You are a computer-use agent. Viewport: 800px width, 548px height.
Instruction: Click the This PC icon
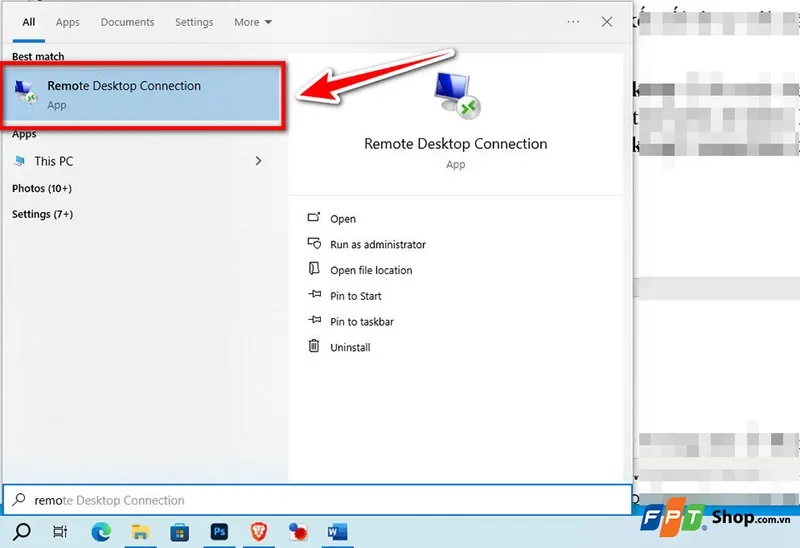click(x=19, y=161)
